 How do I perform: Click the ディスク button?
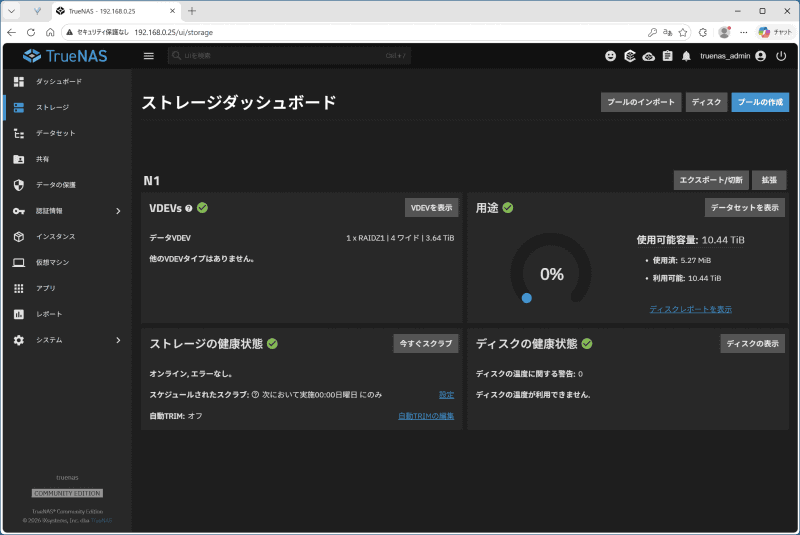pos(706,102)
